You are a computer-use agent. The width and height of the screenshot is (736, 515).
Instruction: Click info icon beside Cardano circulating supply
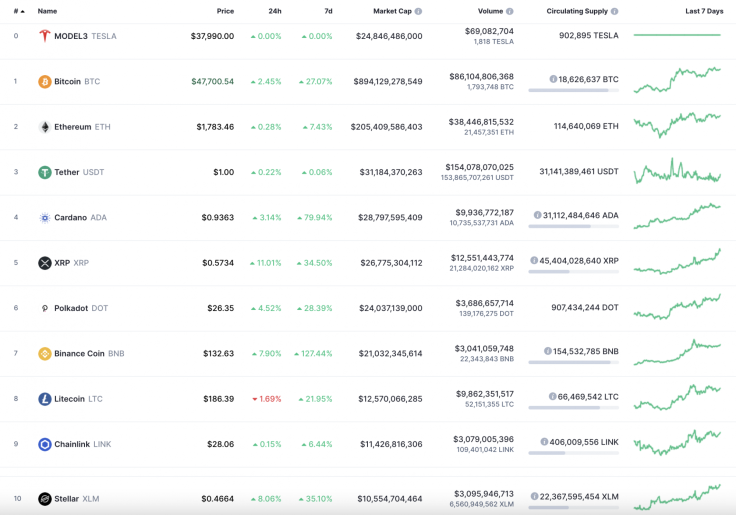537,215
